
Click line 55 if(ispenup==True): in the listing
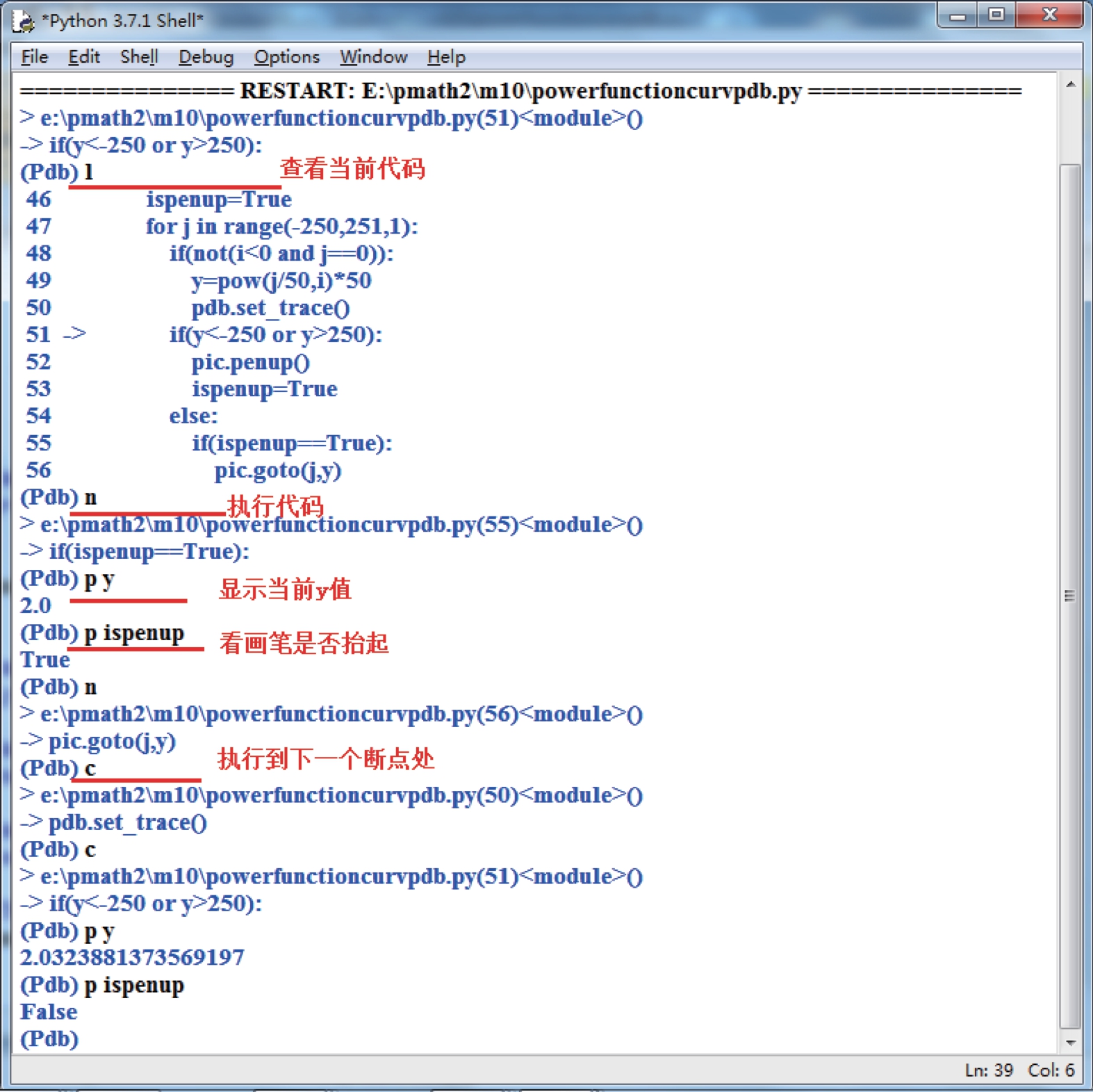pos(208,443)
